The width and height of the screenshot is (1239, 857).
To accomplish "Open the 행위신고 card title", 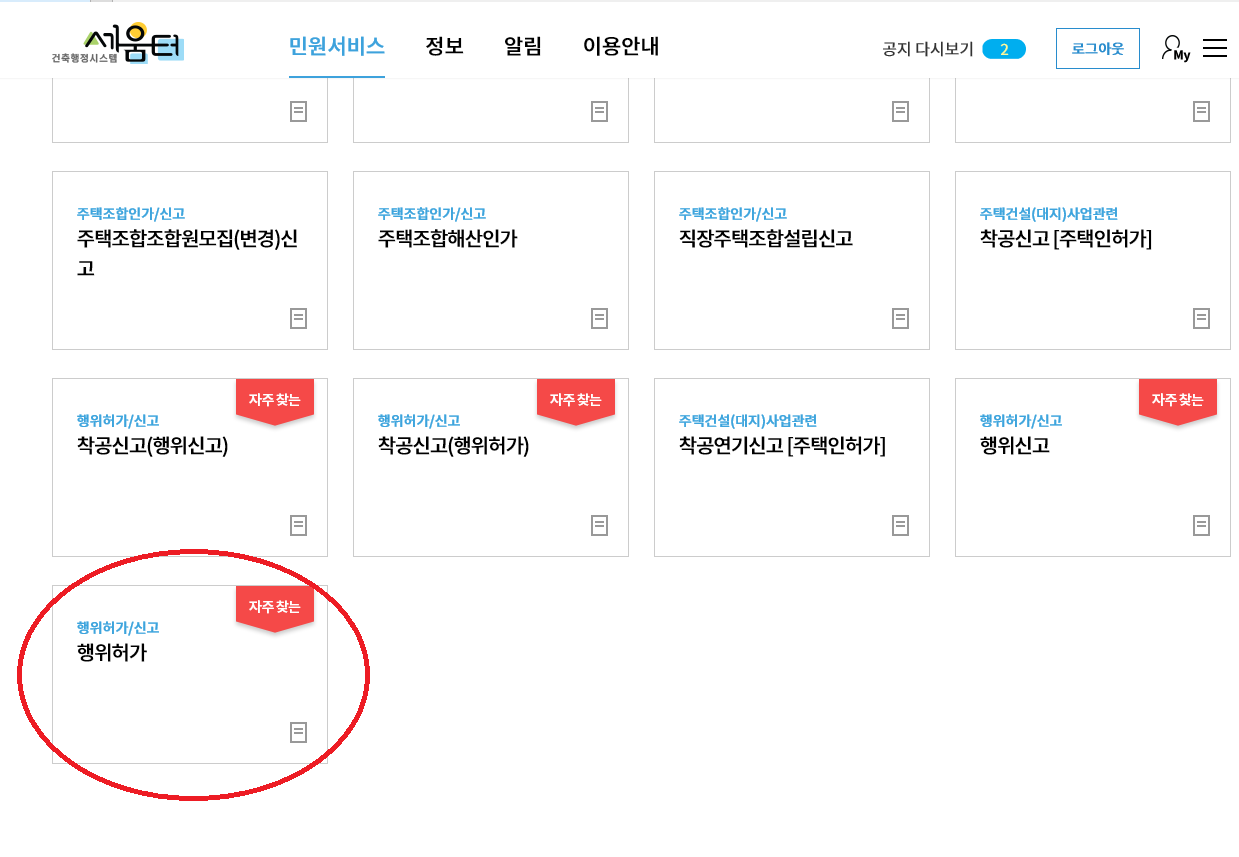I will (1014, 446).
